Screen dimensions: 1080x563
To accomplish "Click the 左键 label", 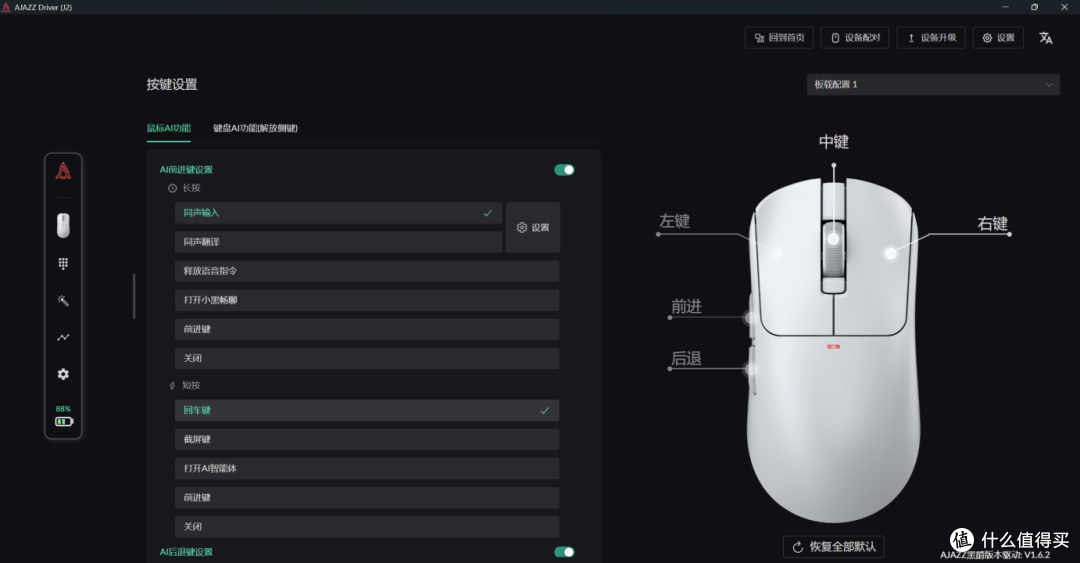I will tap(674, 221).
